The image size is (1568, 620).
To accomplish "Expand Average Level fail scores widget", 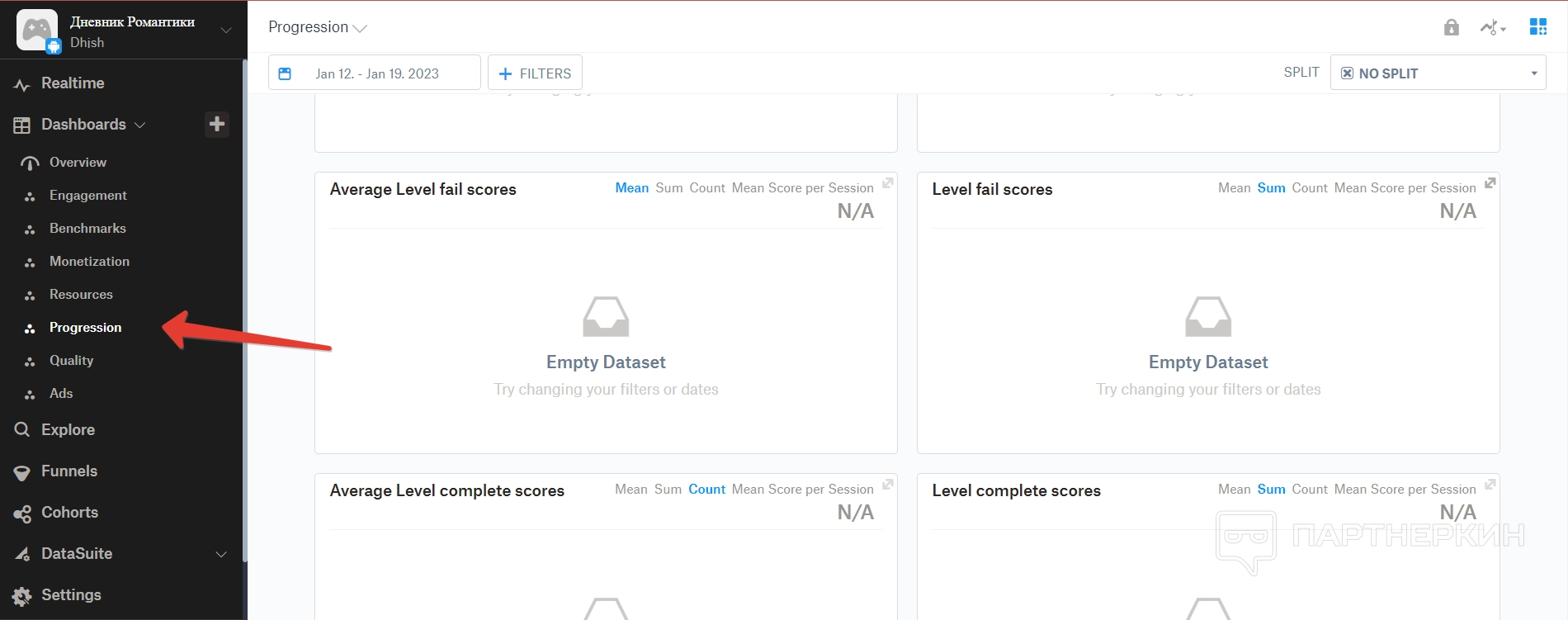I will click(x=888, y=183).
